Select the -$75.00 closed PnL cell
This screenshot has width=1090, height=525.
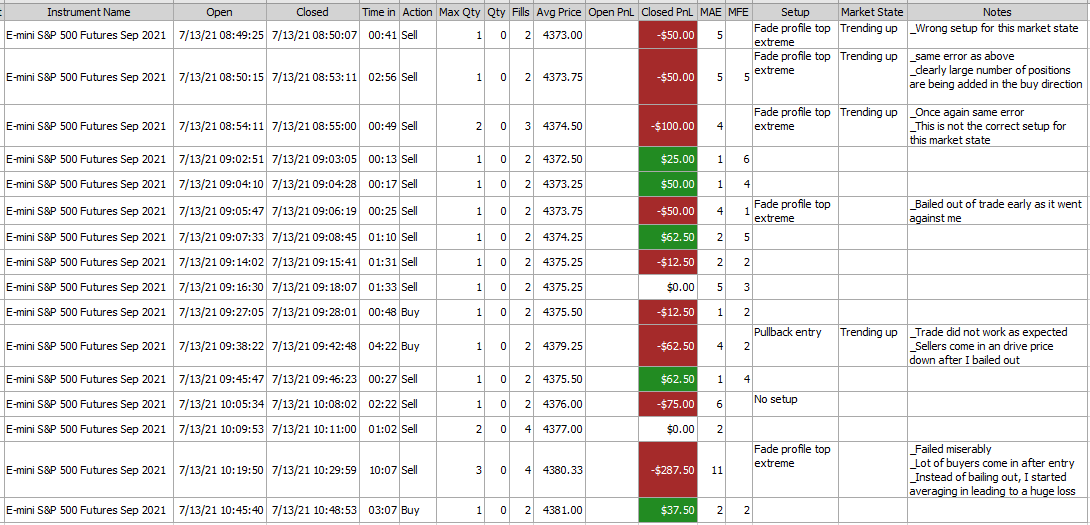click(667, 404)
